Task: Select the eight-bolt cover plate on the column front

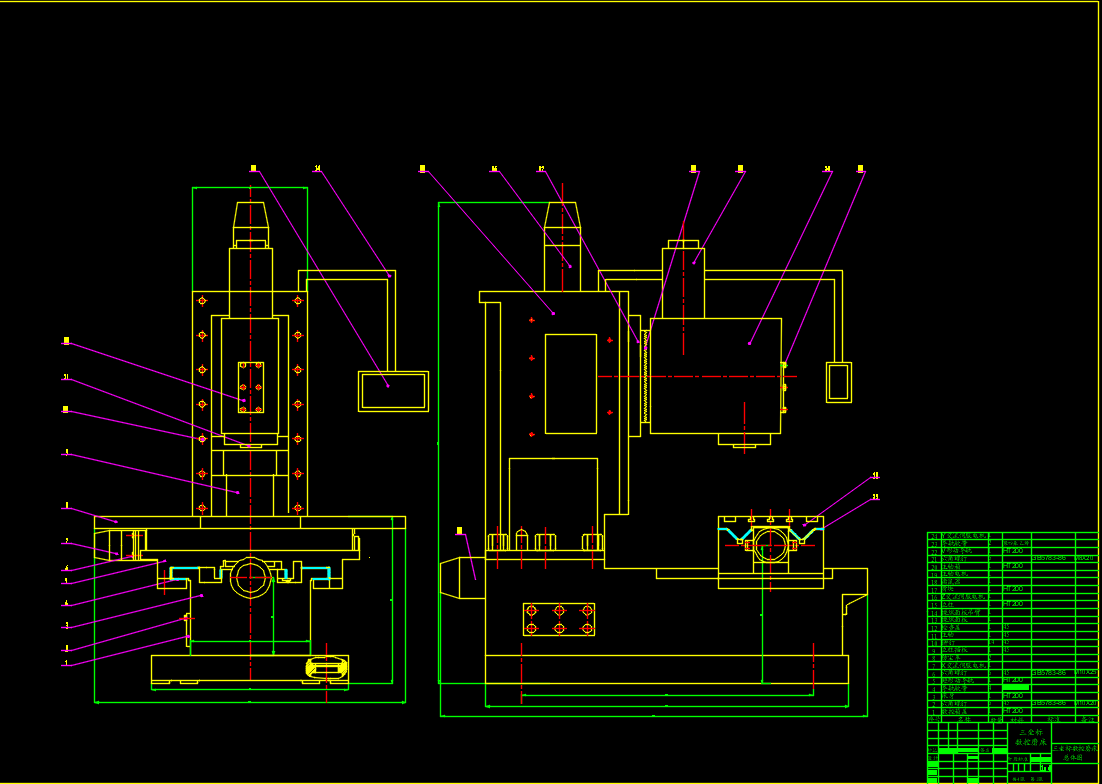Action: click(x=251, y=387)
